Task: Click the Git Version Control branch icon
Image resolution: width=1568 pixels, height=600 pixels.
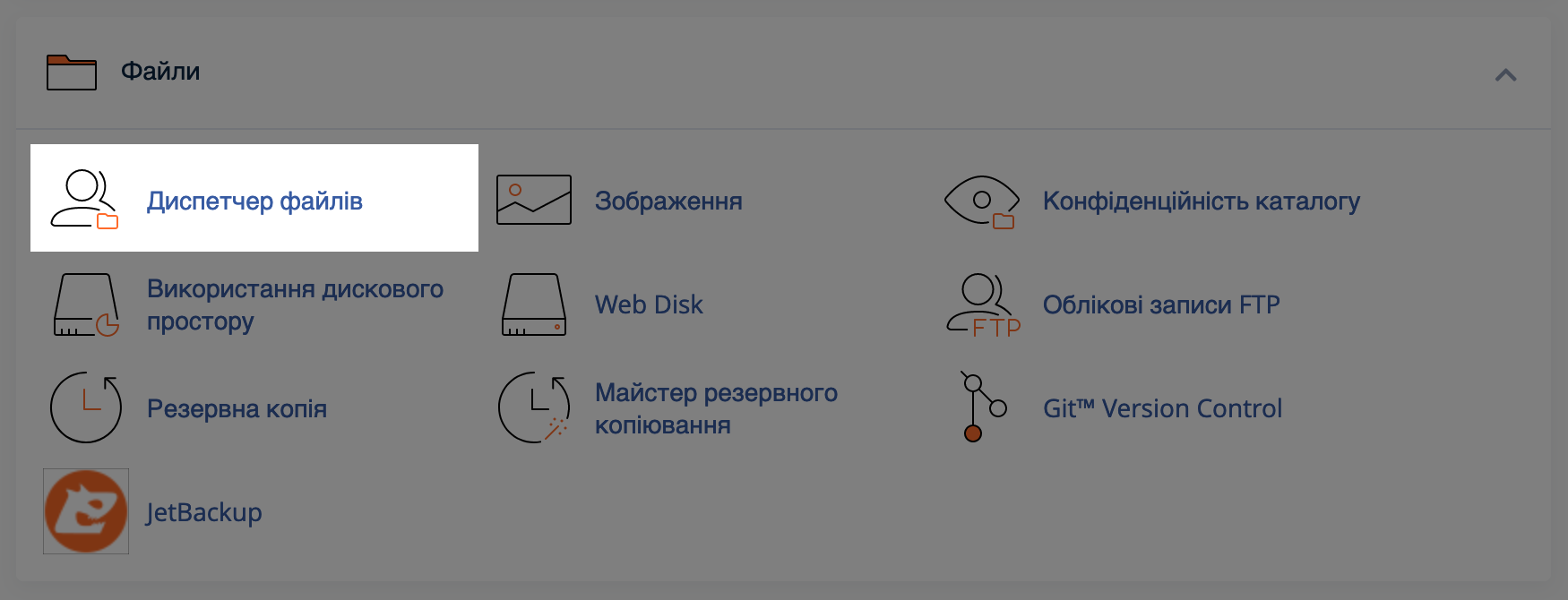Action: pos(983,407)
